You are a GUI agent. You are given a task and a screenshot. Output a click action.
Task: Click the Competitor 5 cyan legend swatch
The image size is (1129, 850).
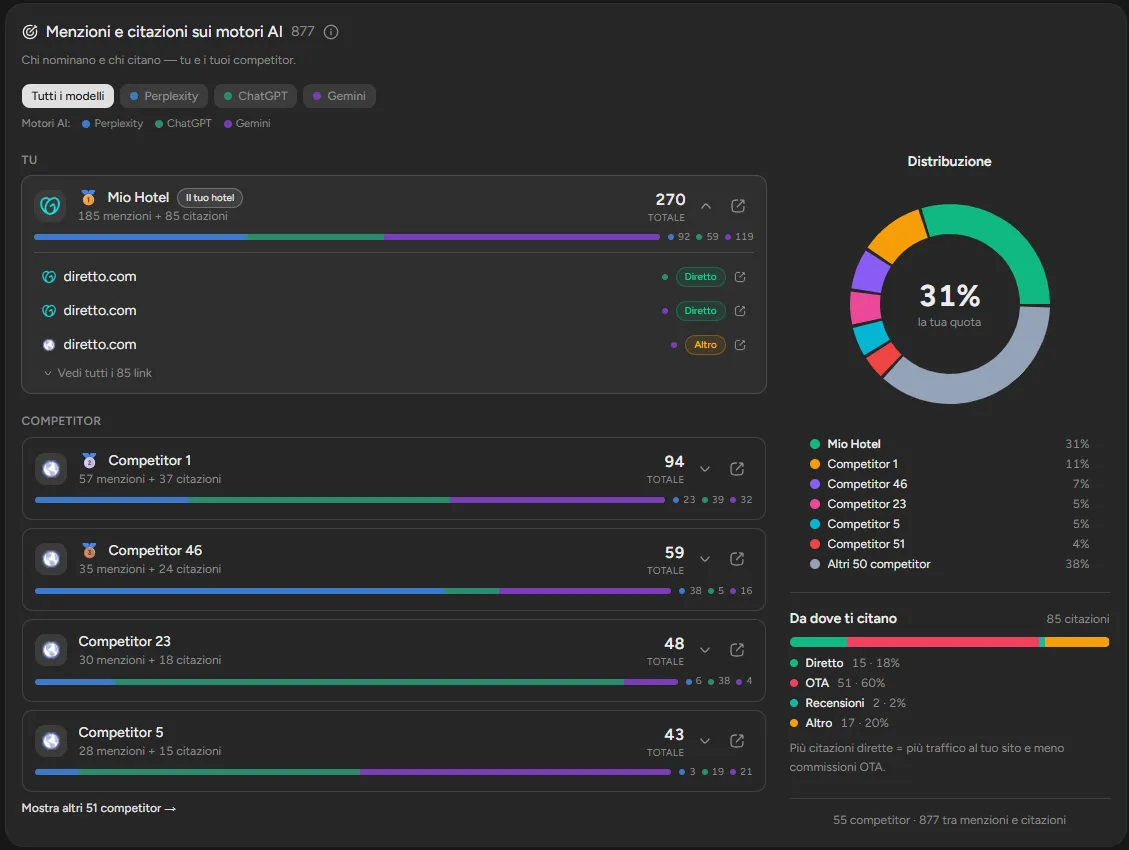click(x=815, y=524)
